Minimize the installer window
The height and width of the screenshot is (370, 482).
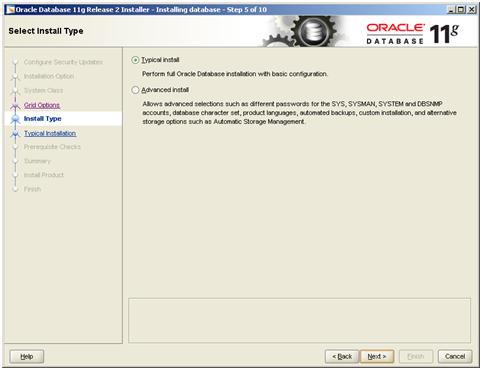[451, 10]
